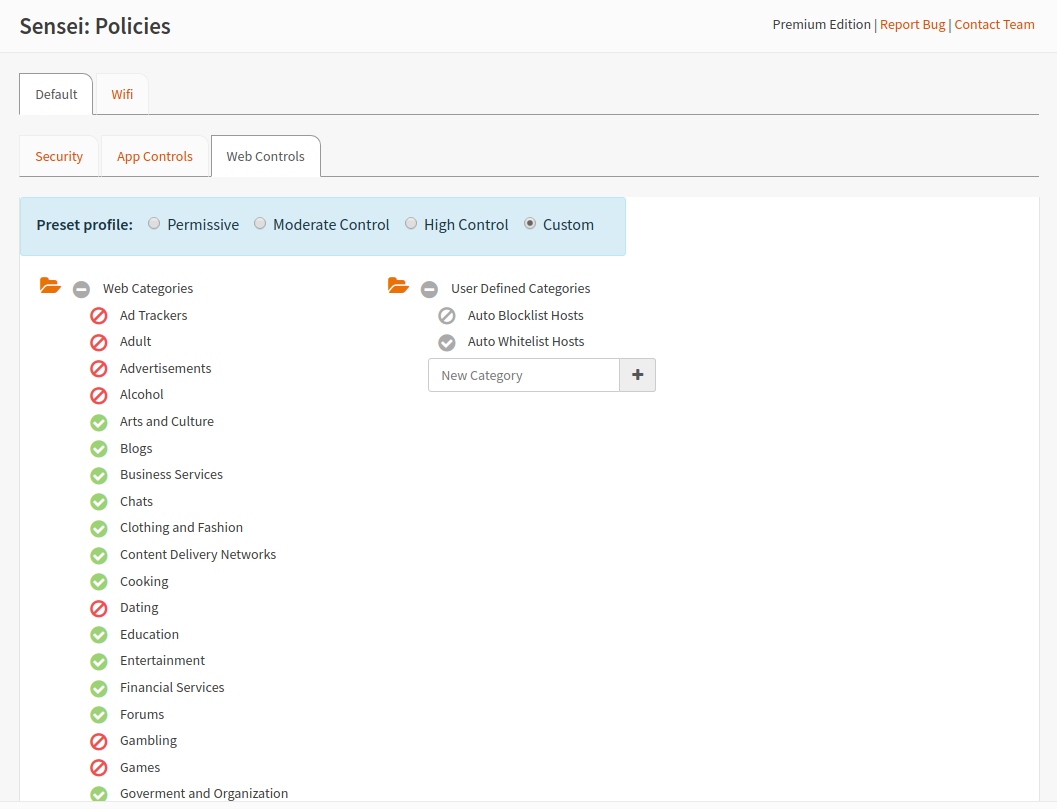Click the Ad Trackers category label
Viewport: 1057px width, 809px height.
click(153, 316)
